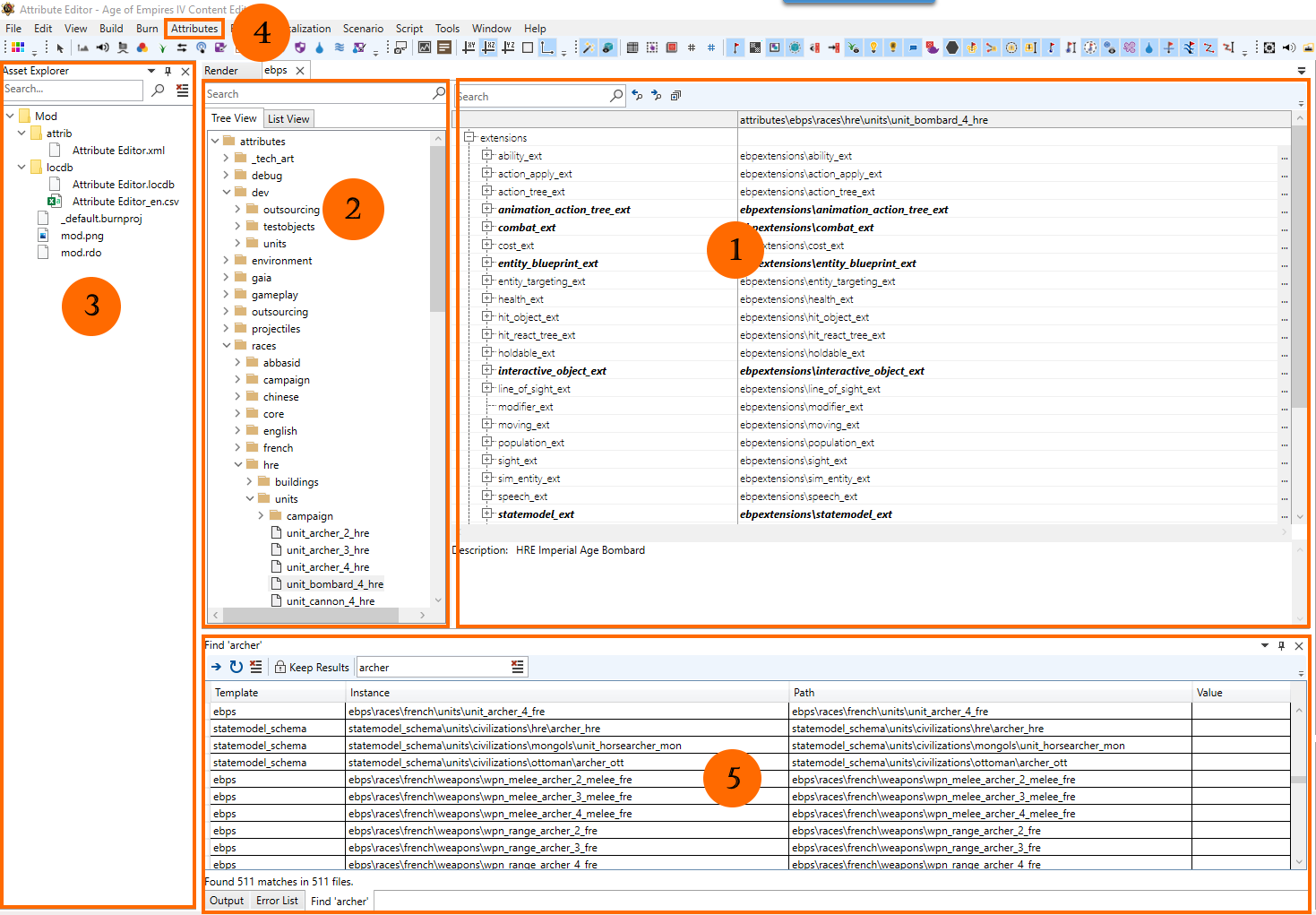This screenshot has width=1316, height=915.
Task: Collapse the extensions root node
Action: click(x=469, y=137)
